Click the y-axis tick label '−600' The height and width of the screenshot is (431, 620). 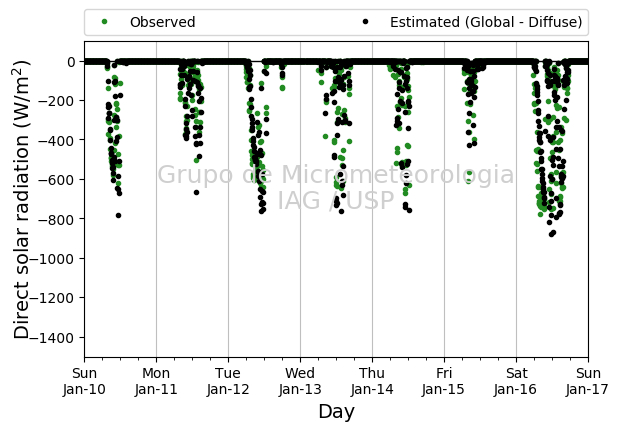(x=56, y=180)
